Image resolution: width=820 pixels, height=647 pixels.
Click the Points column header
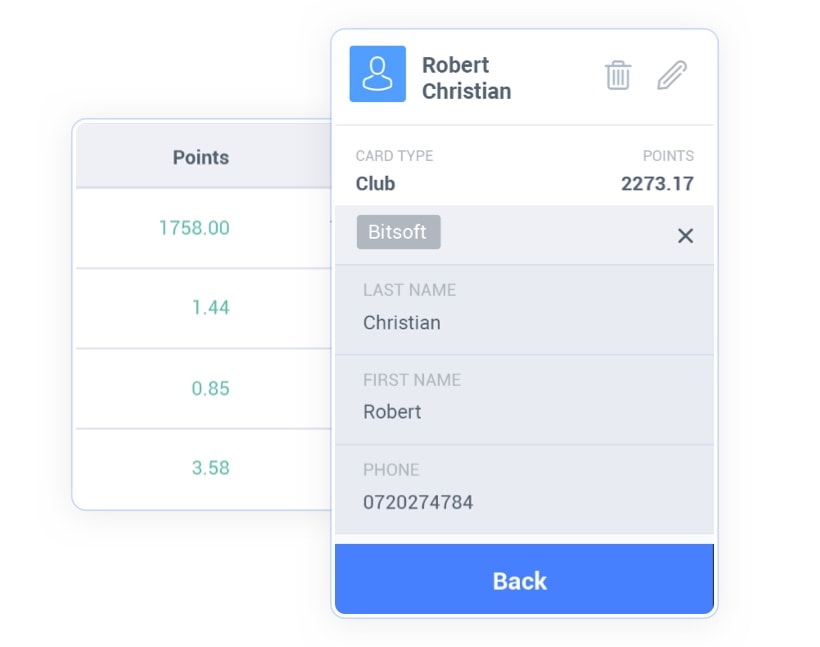tap(201, 157)
